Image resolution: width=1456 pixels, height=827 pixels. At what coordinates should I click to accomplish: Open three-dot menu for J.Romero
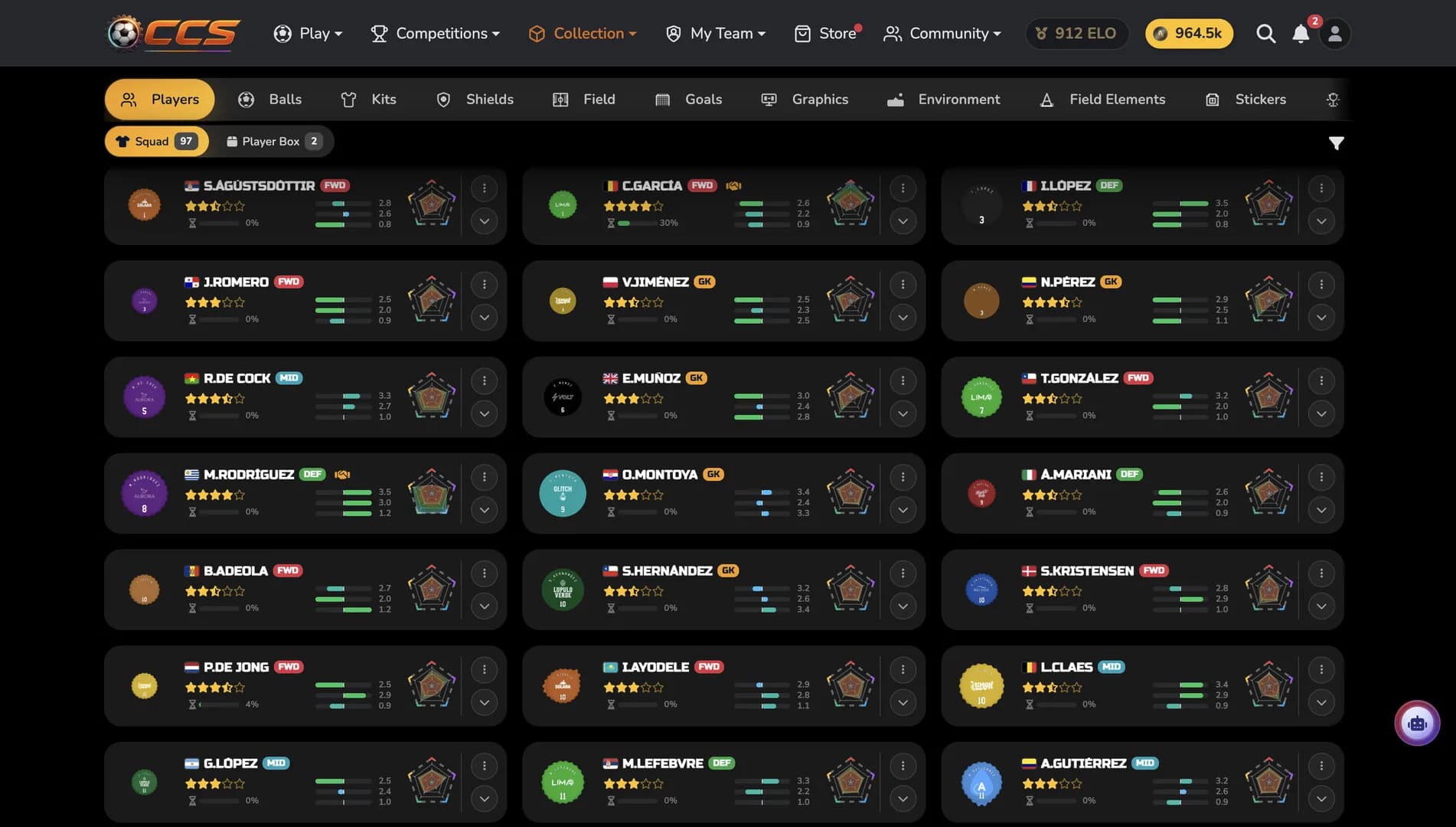[484, 285]
